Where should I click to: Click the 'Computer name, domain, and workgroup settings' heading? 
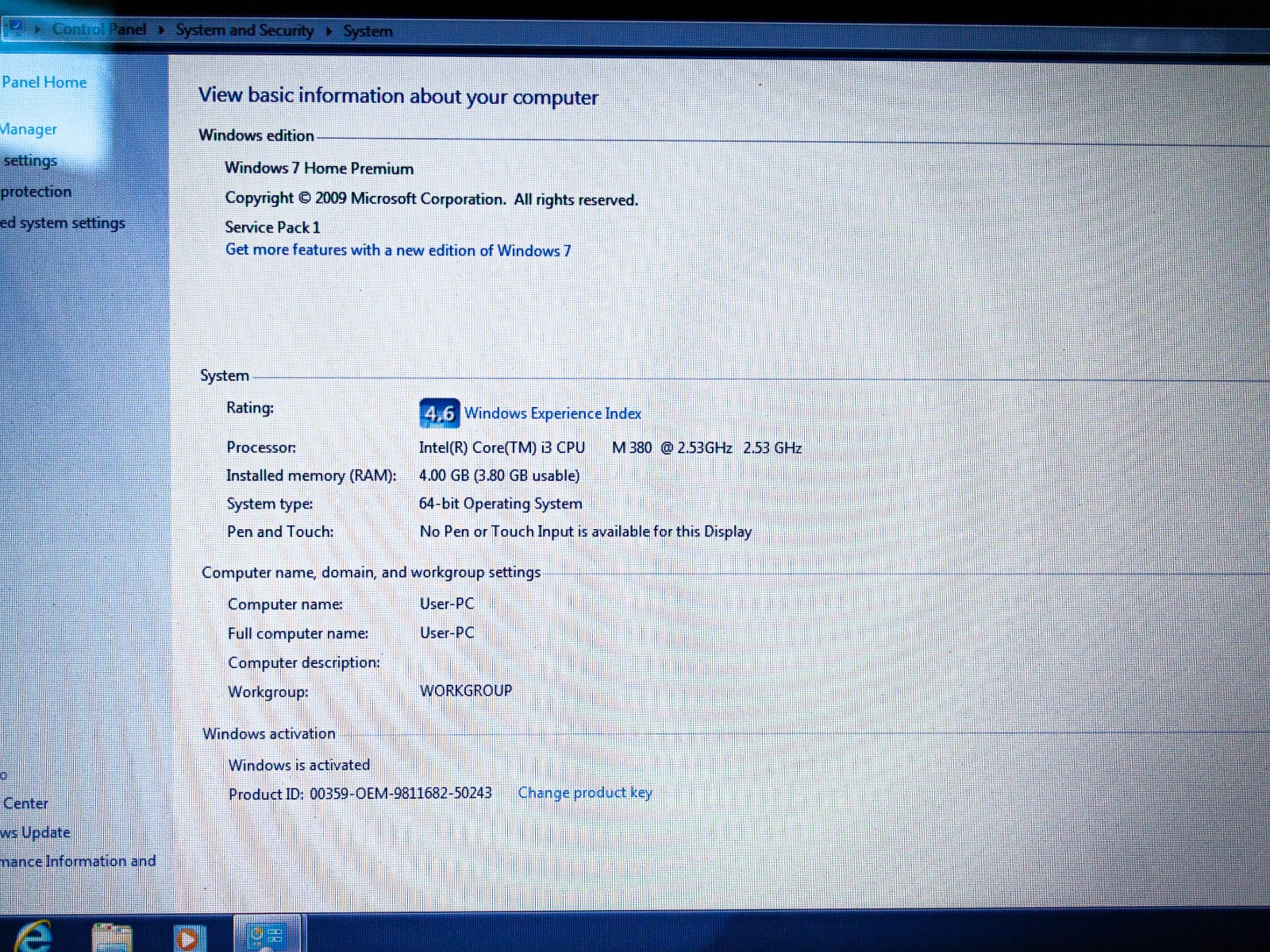click(x=371, y=572)
